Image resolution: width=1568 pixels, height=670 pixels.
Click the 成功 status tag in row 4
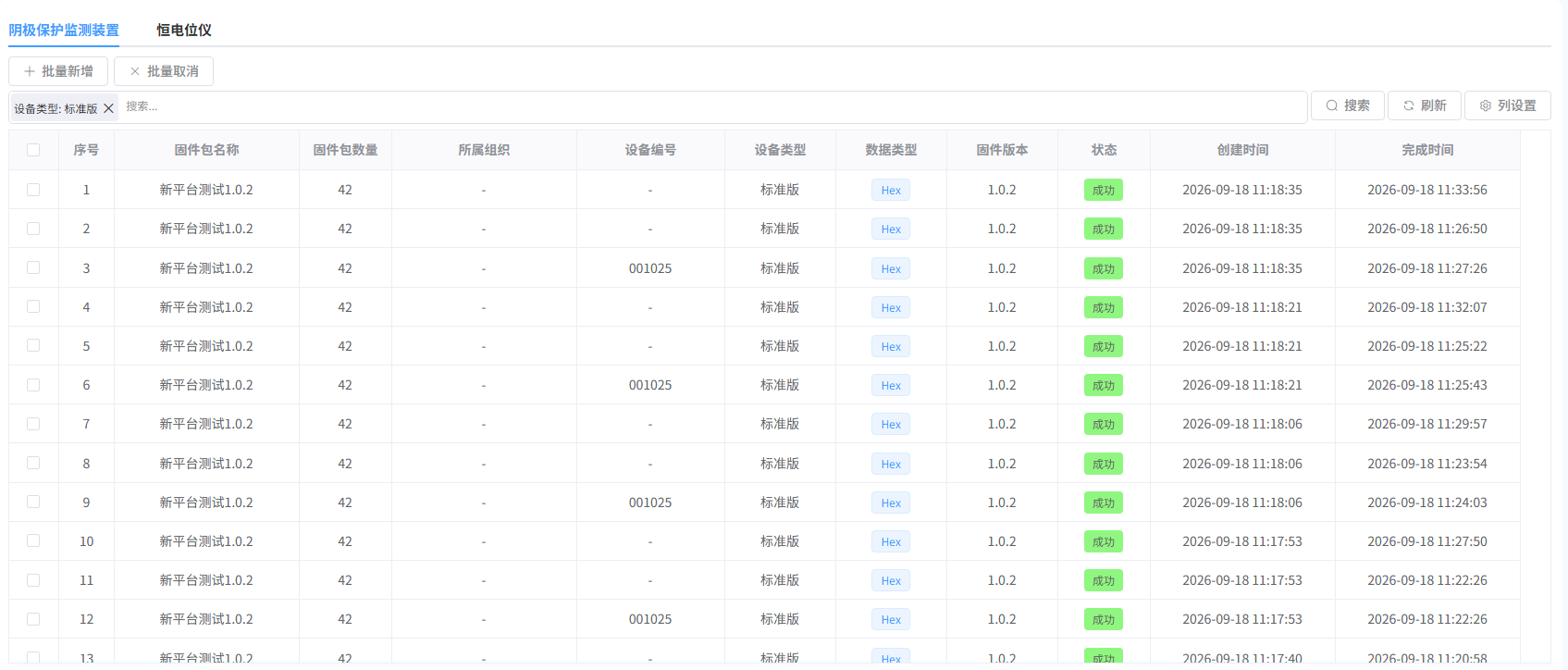(1104, 307)
